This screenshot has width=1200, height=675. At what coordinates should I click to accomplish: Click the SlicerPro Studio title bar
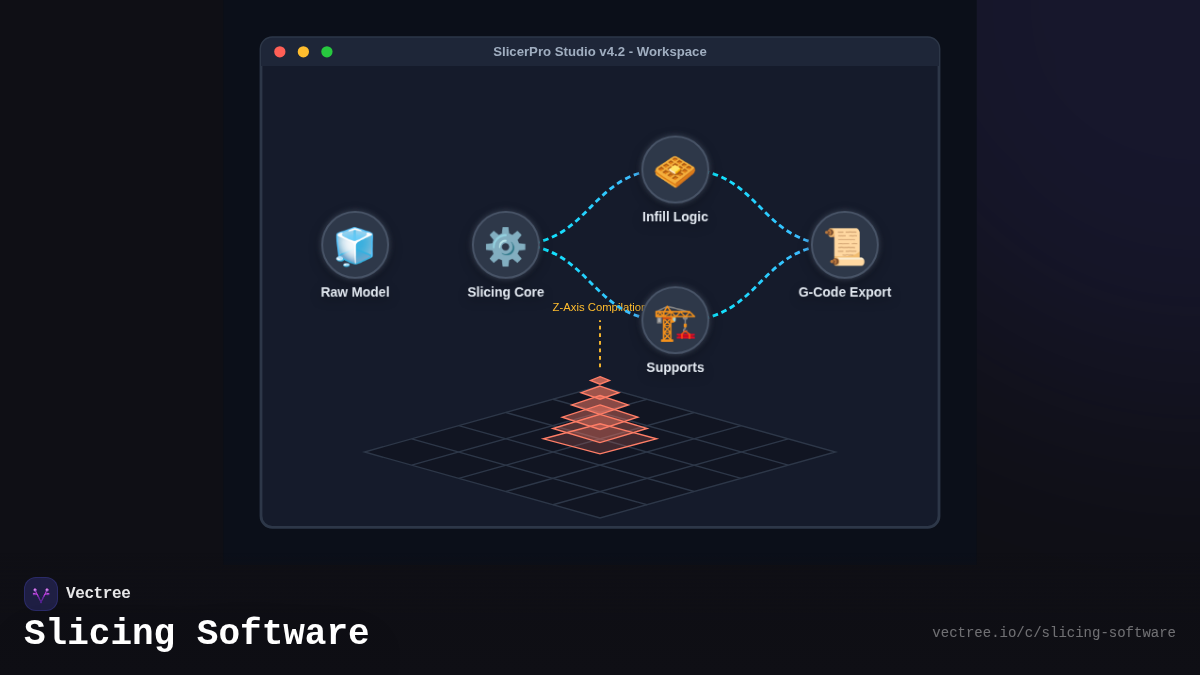point(599,51)
